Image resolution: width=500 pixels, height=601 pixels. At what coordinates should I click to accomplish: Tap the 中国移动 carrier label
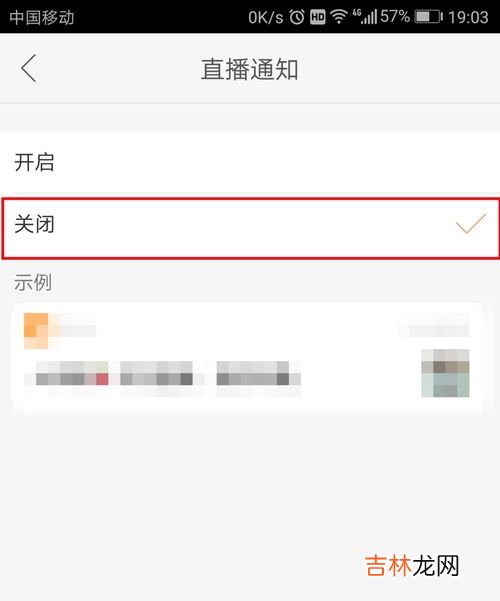[42, 18]
